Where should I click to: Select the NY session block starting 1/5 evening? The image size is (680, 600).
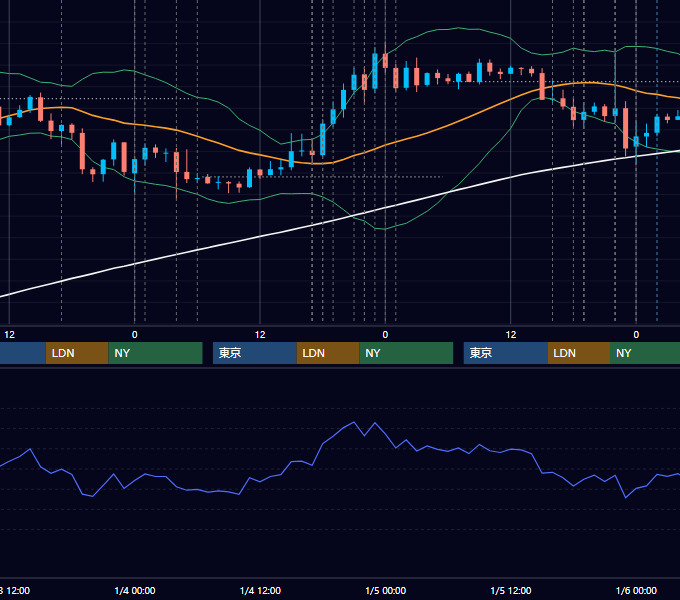[x=645, y=353]
